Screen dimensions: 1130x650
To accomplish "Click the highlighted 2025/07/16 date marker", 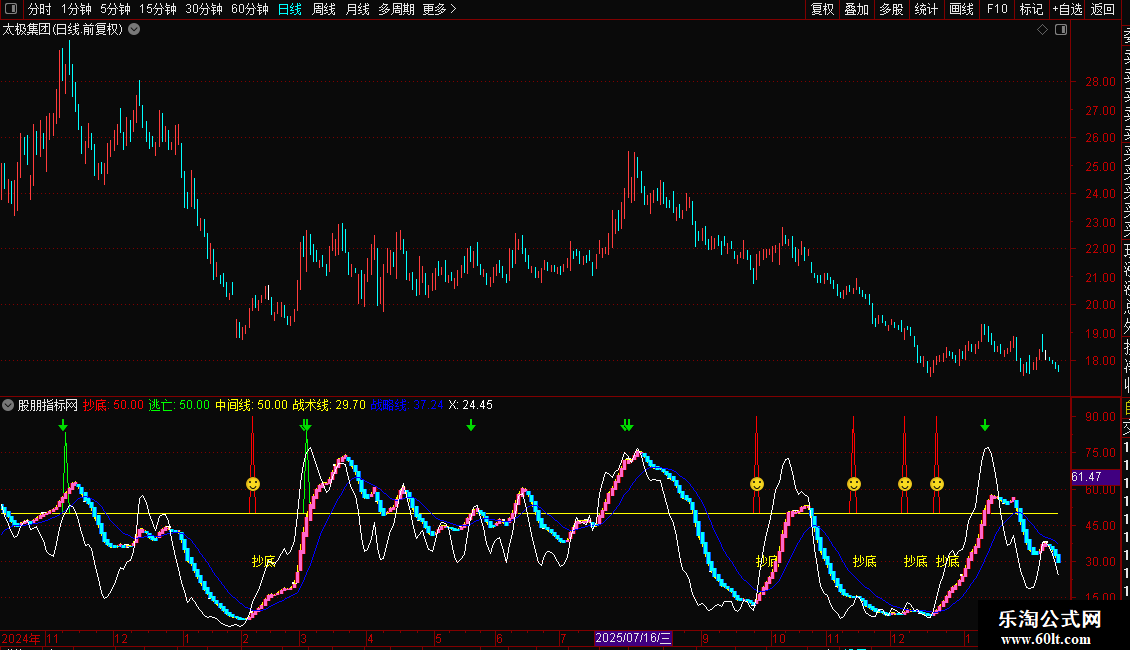I will click(634, 638).
